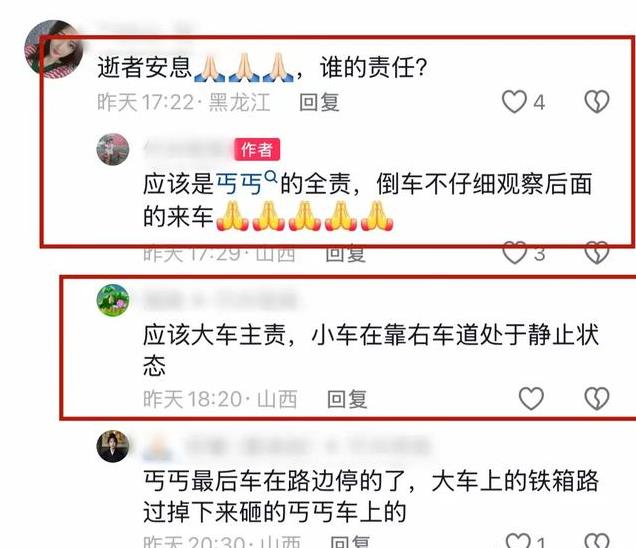Reply to the author's 17:29 comment
The height and width of the screenshot is (548, 636).
[346, 254]
